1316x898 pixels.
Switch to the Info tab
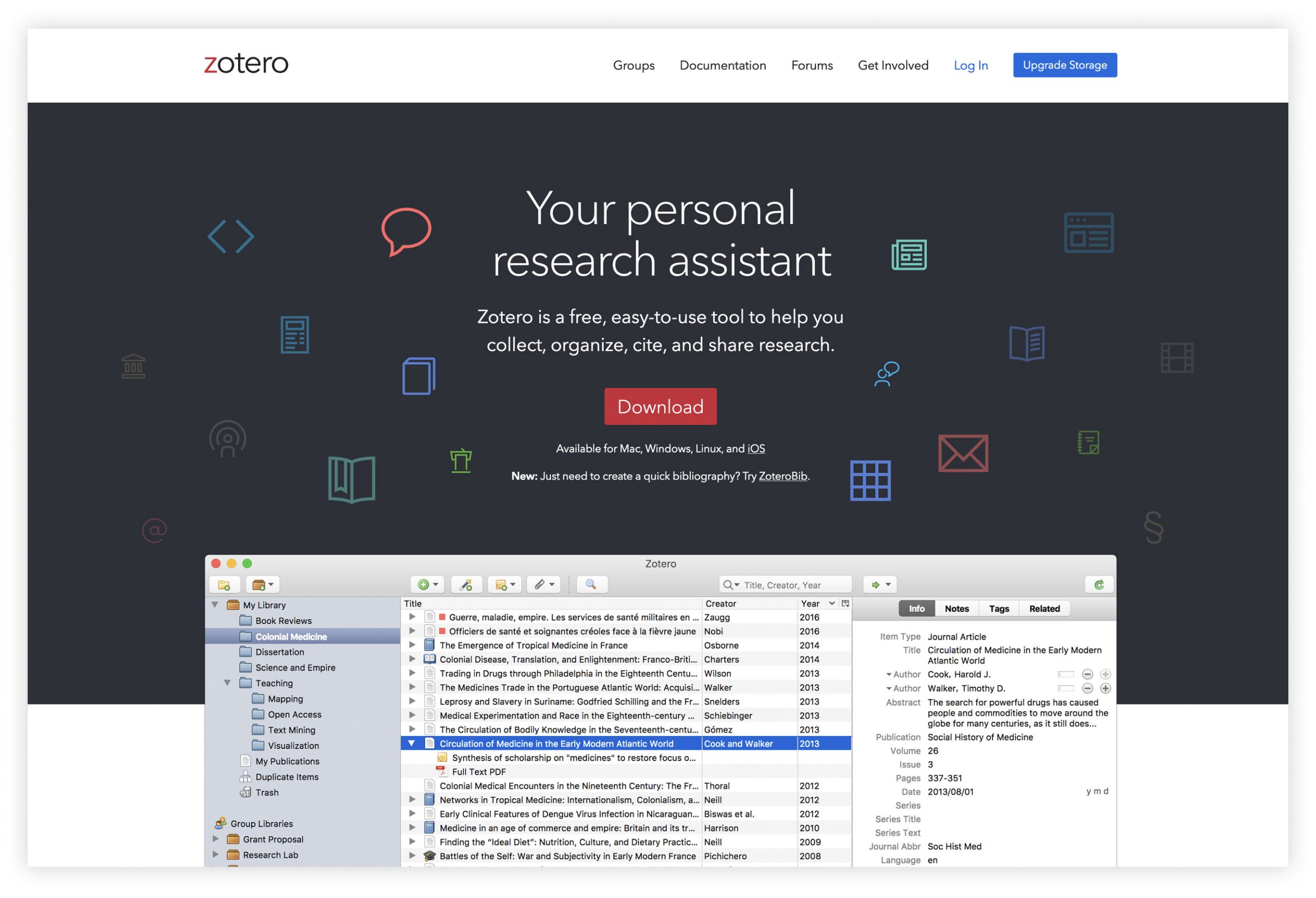[916, 608]
